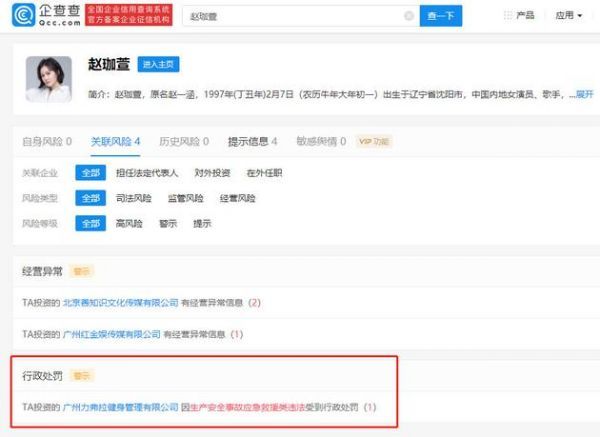Switch to the 自身风险 tab

click(46, 142)
